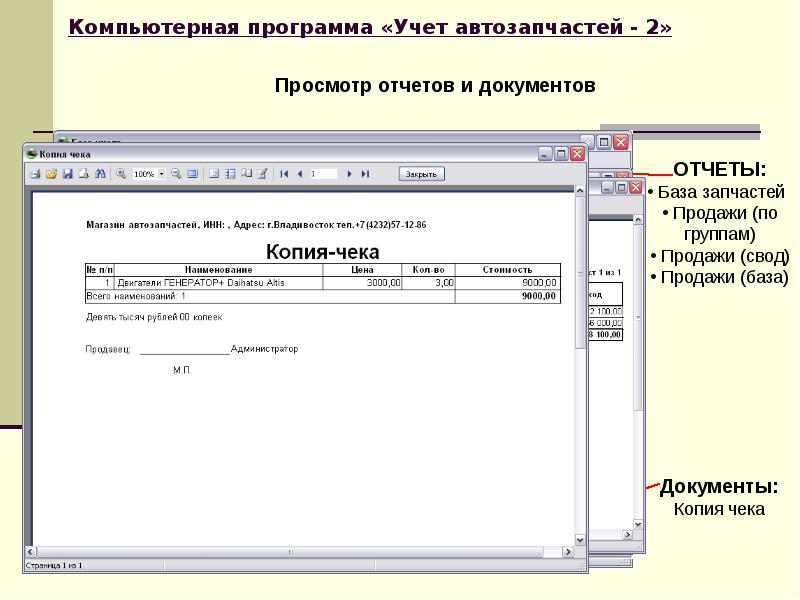Click the export report icon beside save
The height and width of the screenshot is (600, 800).
tap(83, 174)
